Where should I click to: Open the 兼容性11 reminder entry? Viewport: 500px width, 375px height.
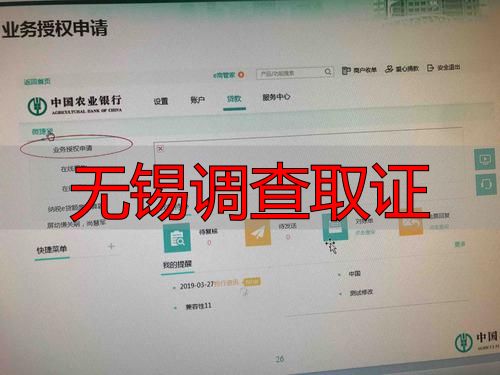(198, 306)
